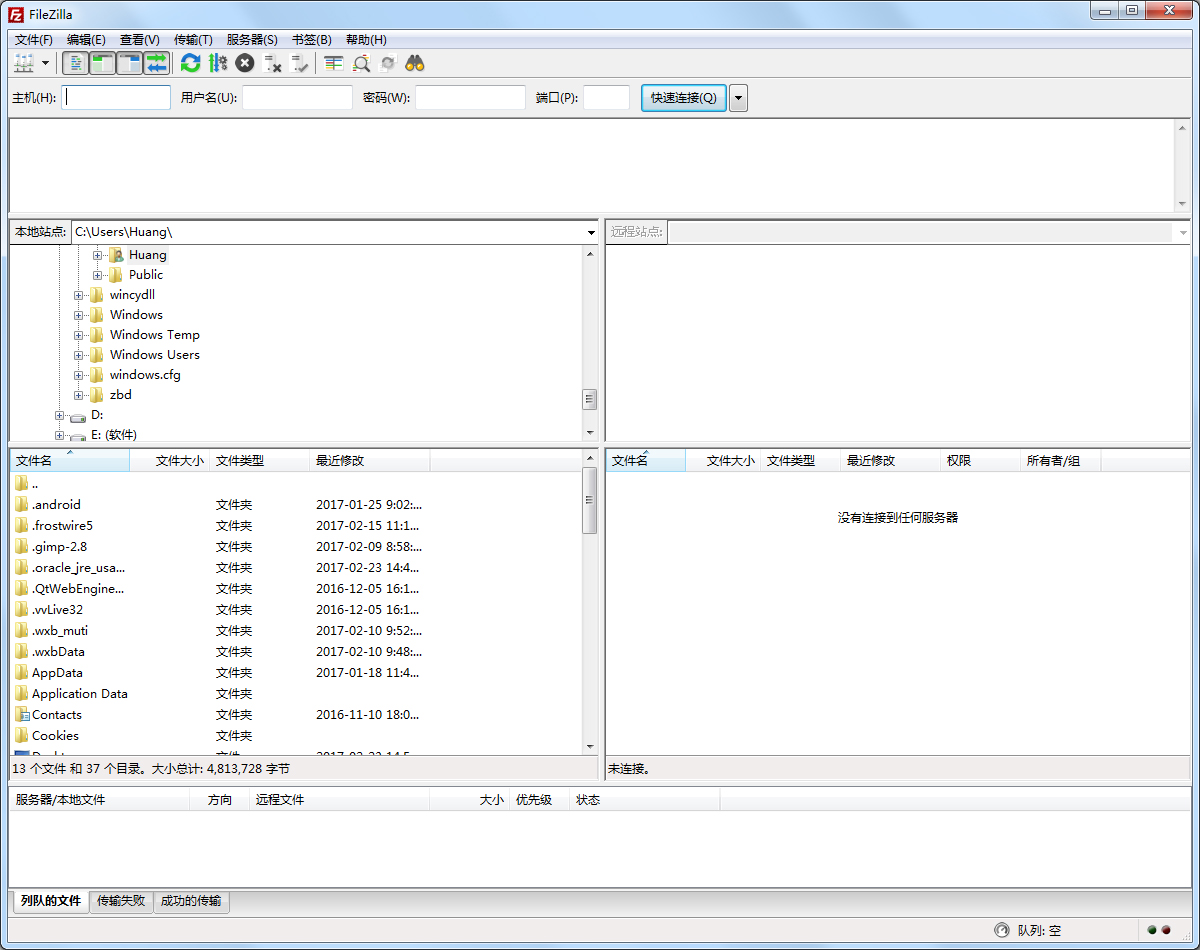Screen dimensions: 1200x950
Task: Click the filename filters magnifier icon
Action: (361, 63)
